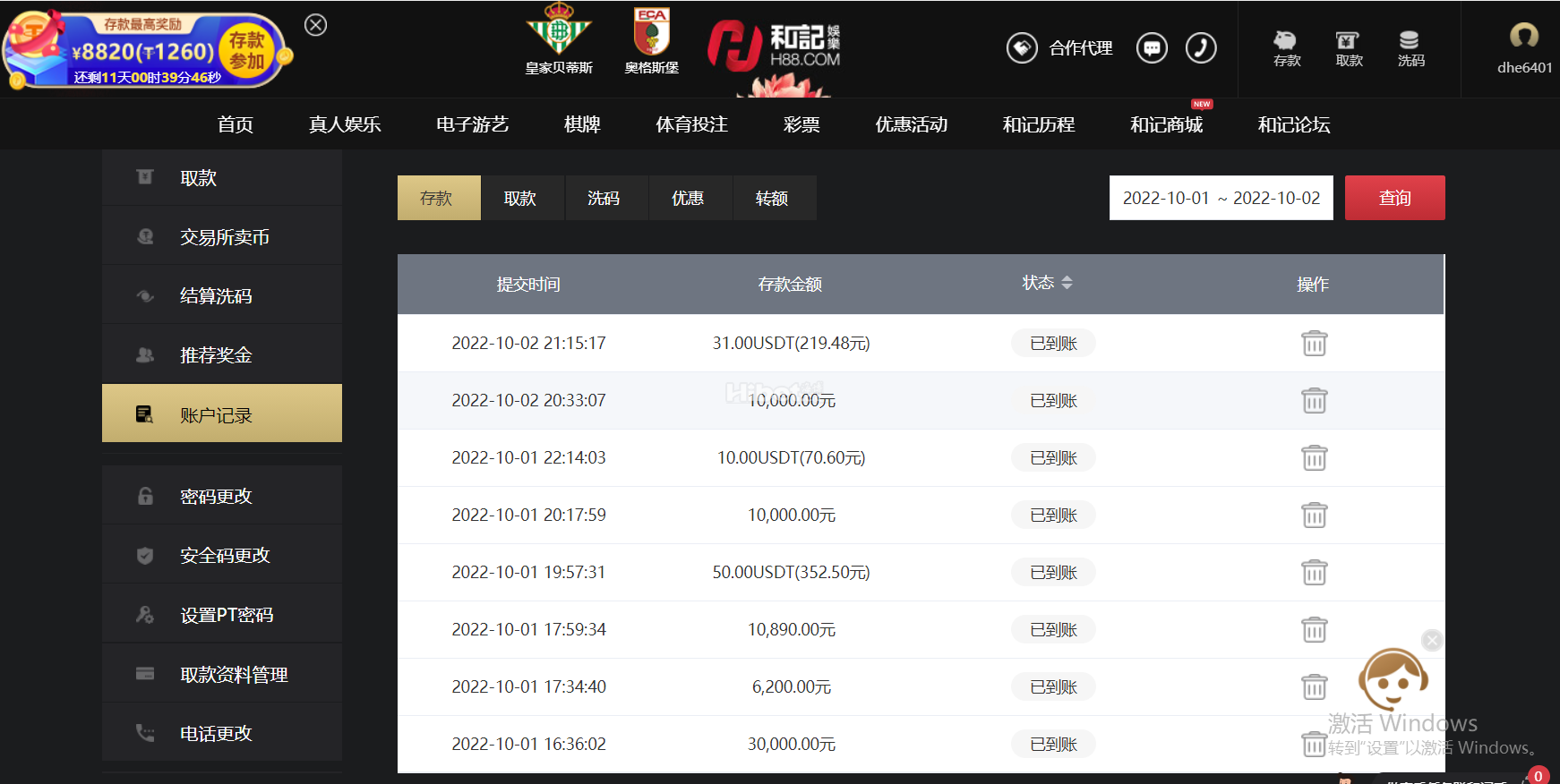The height and width of the screenshot is (784, 1560).
Task: Open user avatar dhe6401 profile
Action: [1523, 37]
